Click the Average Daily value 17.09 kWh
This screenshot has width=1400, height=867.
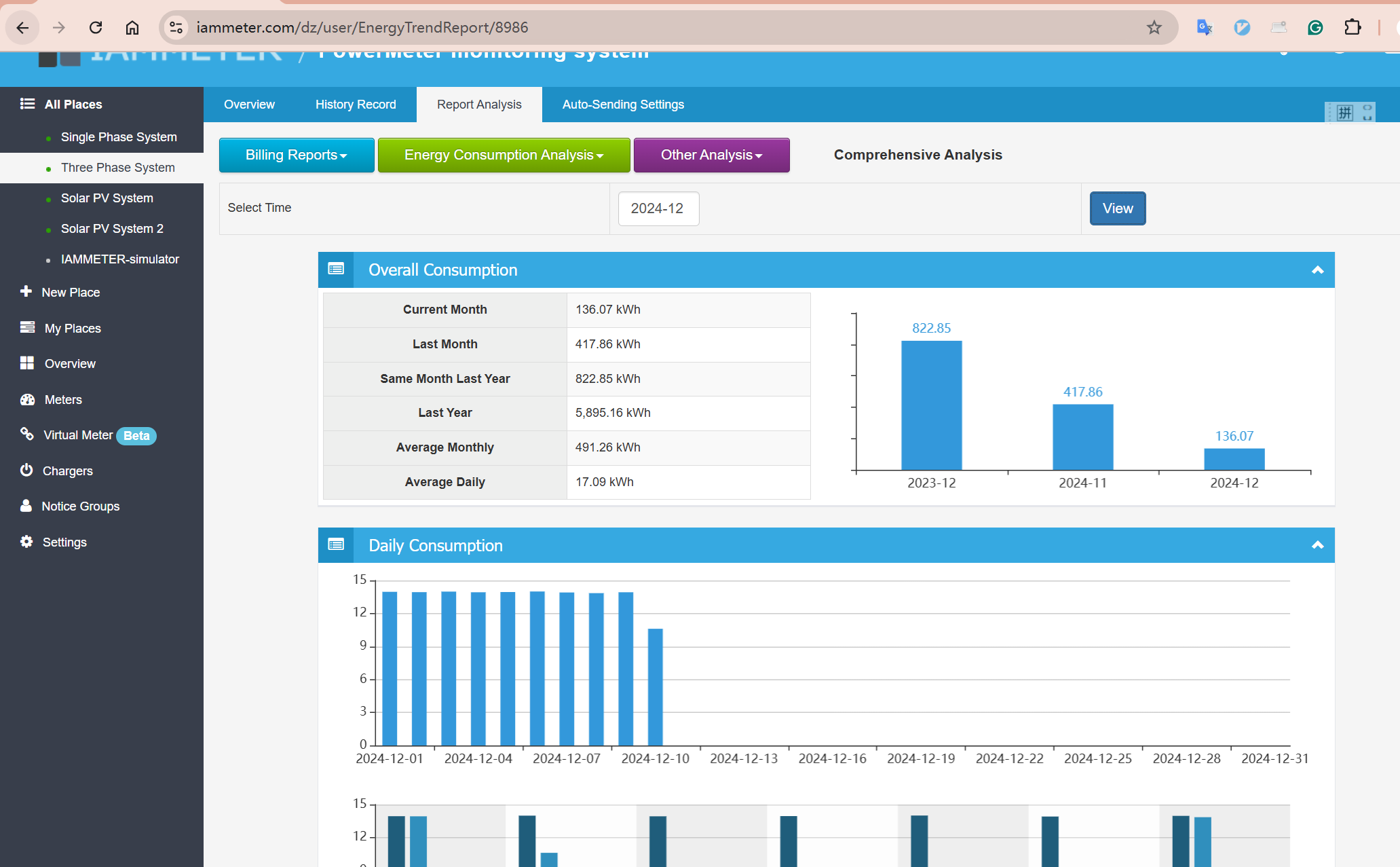pos(605,482)
